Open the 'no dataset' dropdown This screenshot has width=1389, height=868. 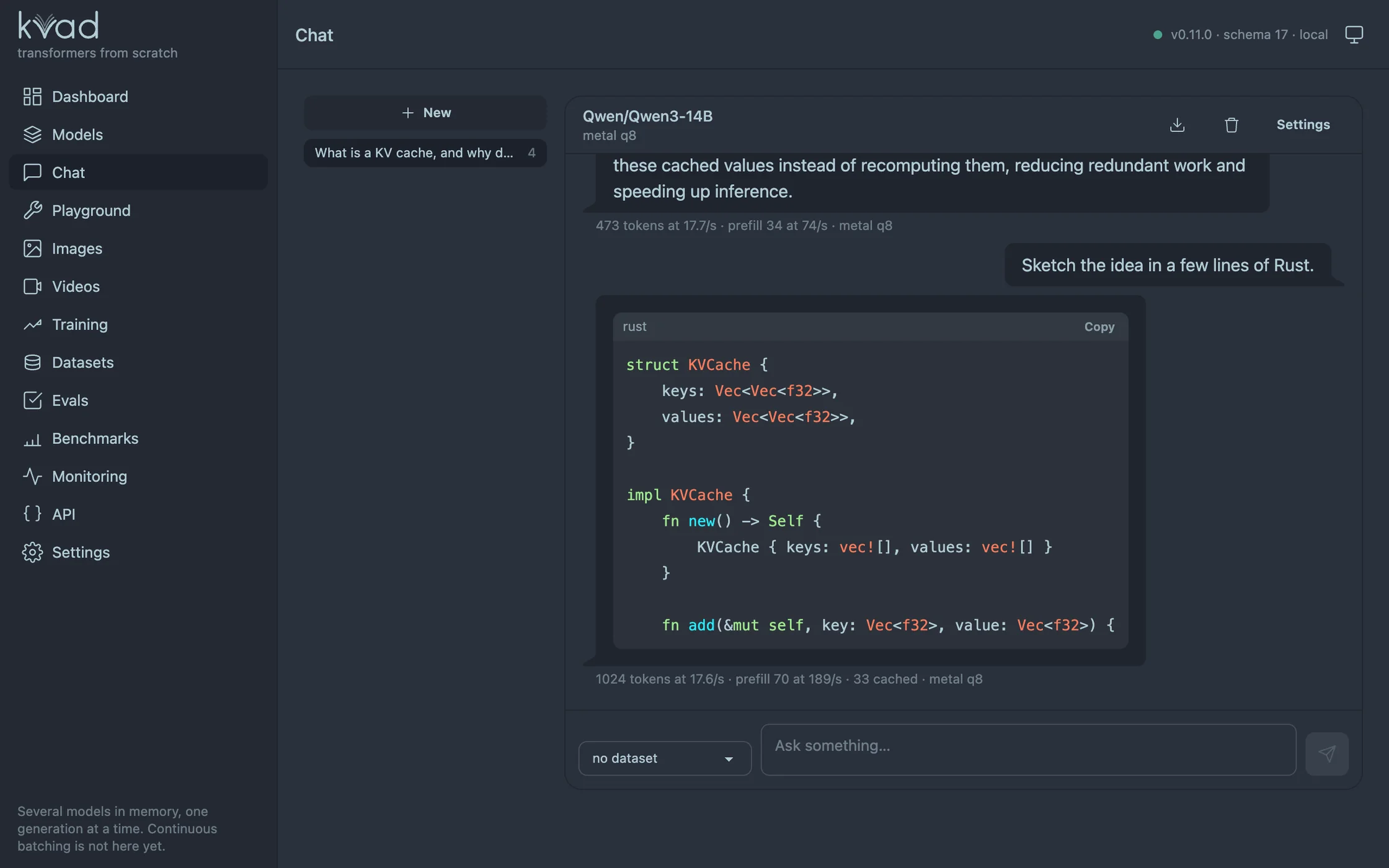(x=665, y=758)
